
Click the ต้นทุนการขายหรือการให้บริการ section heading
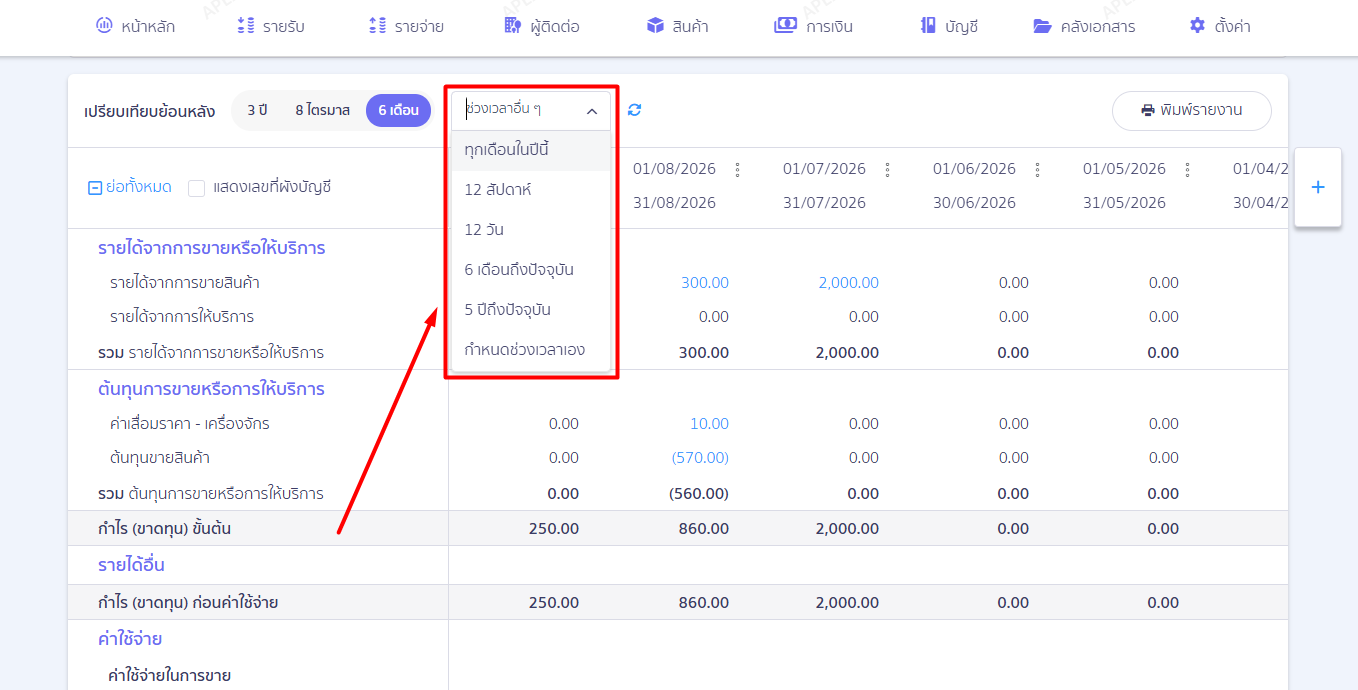click(211, 389)
